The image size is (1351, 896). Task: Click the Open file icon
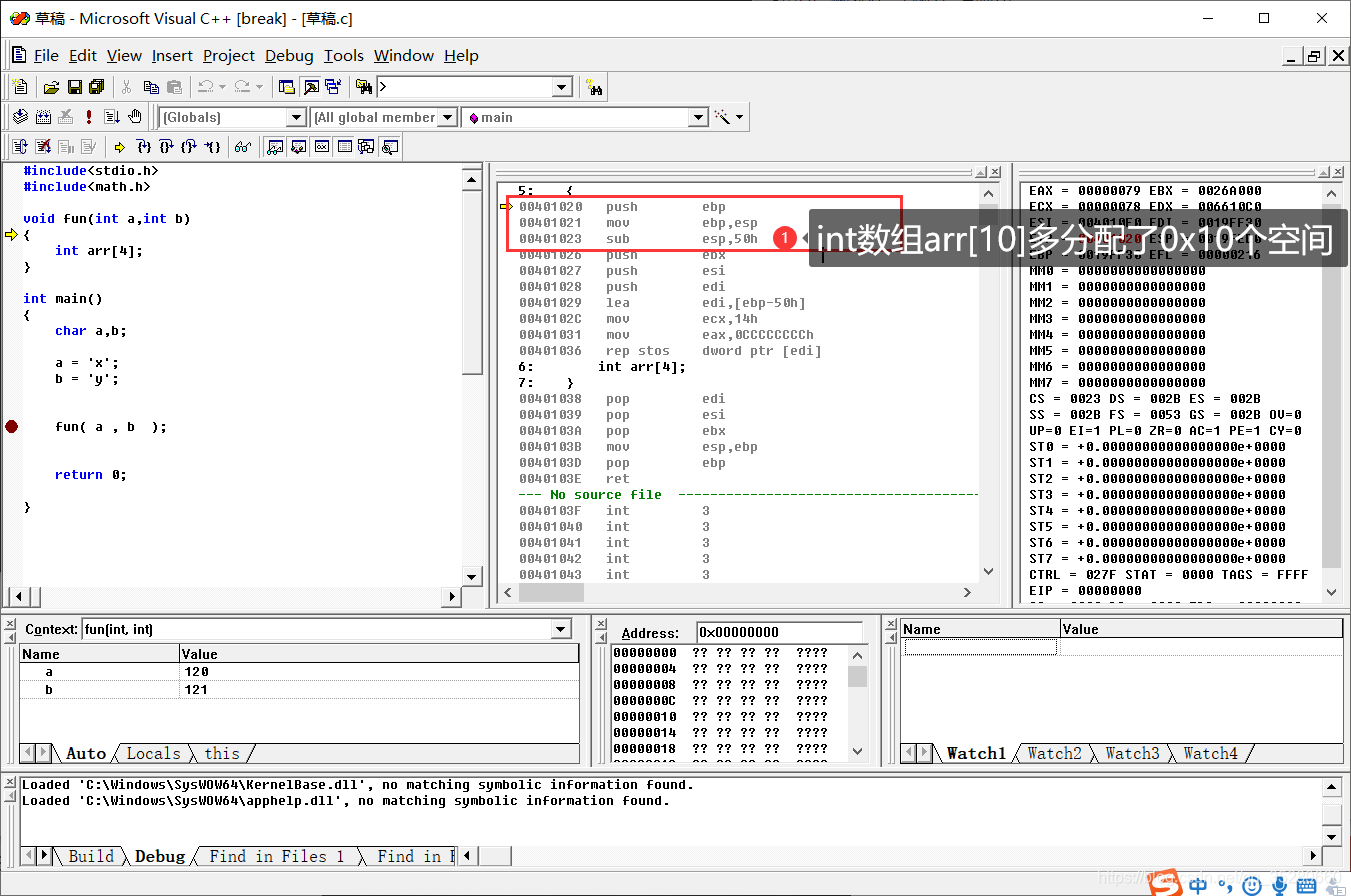pyautogui.click(x=51, y=87)
